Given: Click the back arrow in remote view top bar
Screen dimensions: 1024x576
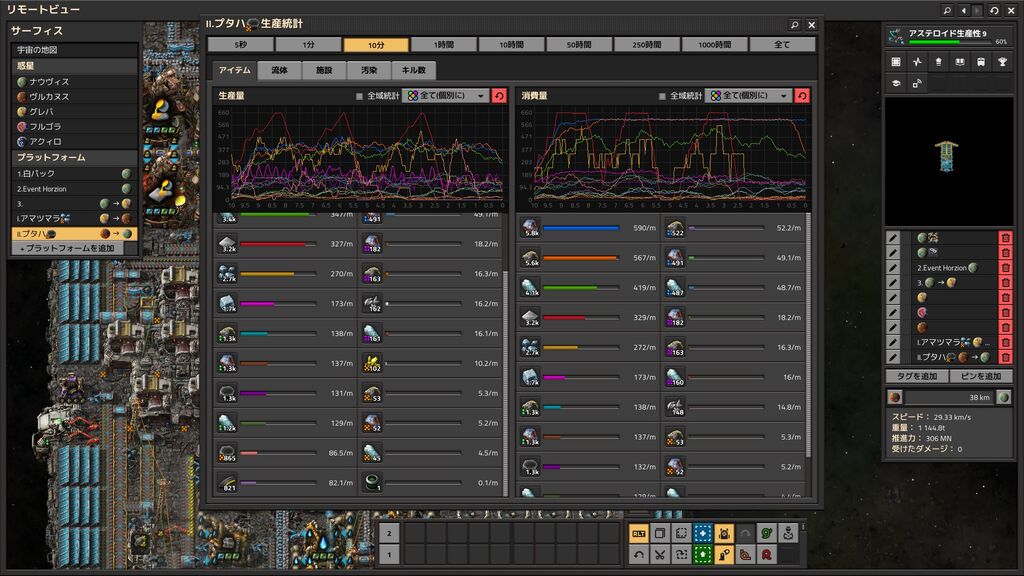Looking at the screenshot, I should point(963,10).
